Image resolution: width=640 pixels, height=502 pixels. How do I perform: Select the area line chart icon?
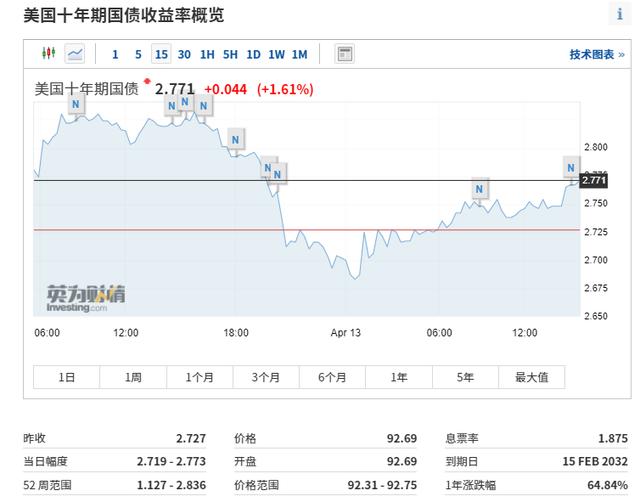75,53
